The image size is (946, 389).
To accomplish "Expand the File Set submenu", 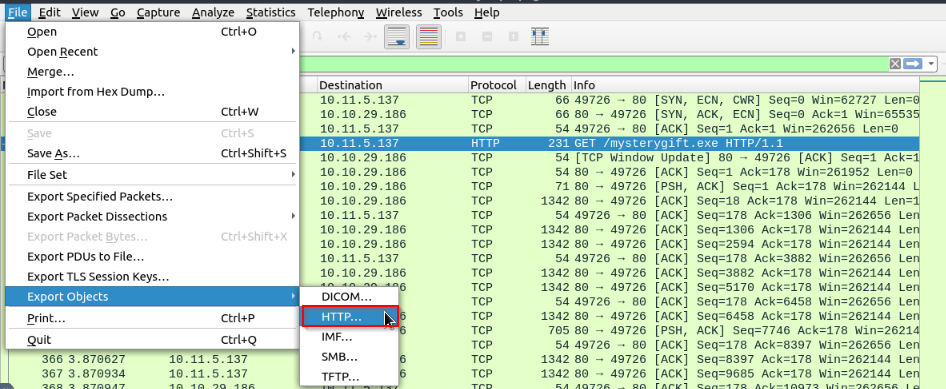I will [x=152, y=175].
